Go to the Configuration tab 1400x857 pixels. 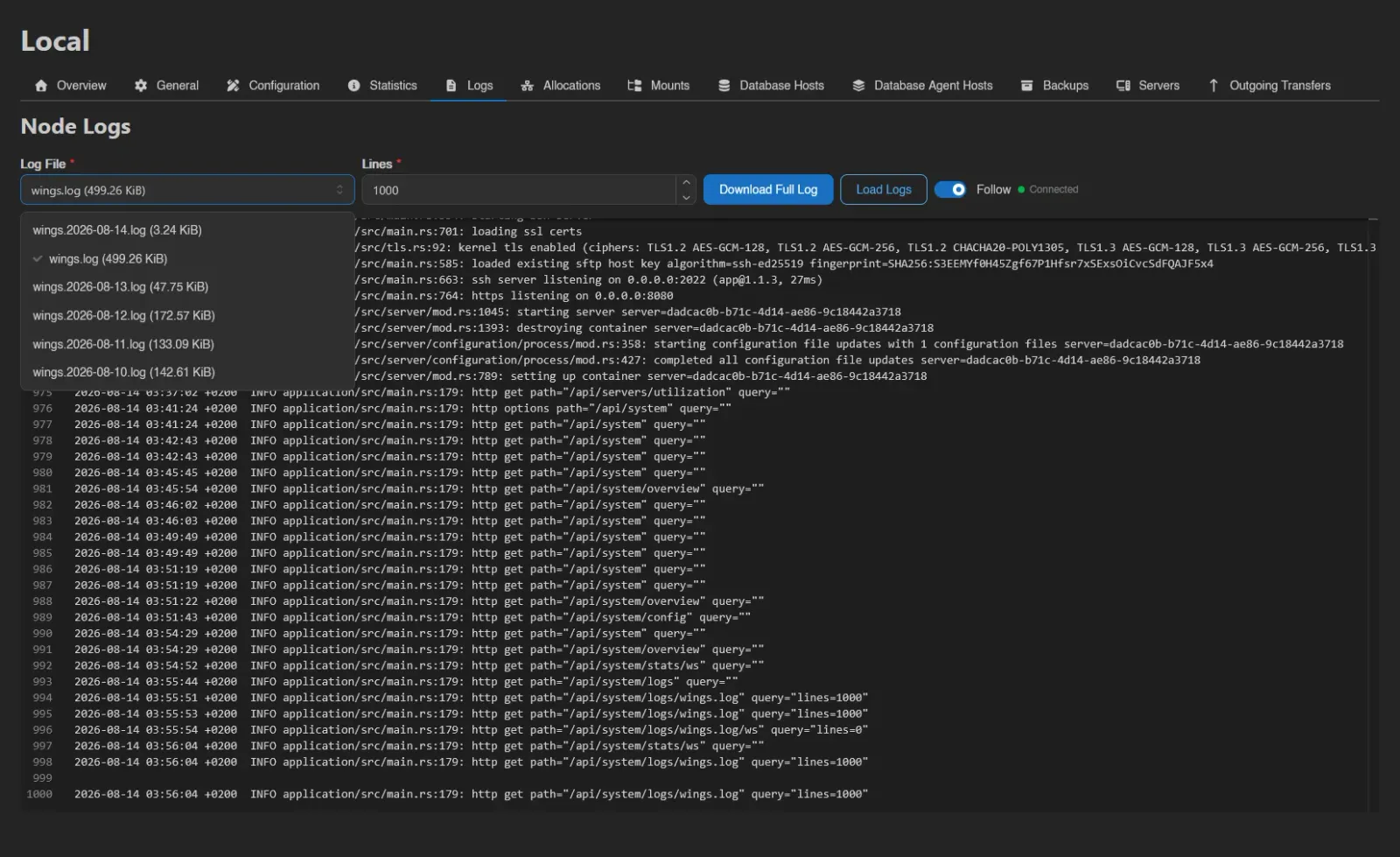(x=273, y=86)
